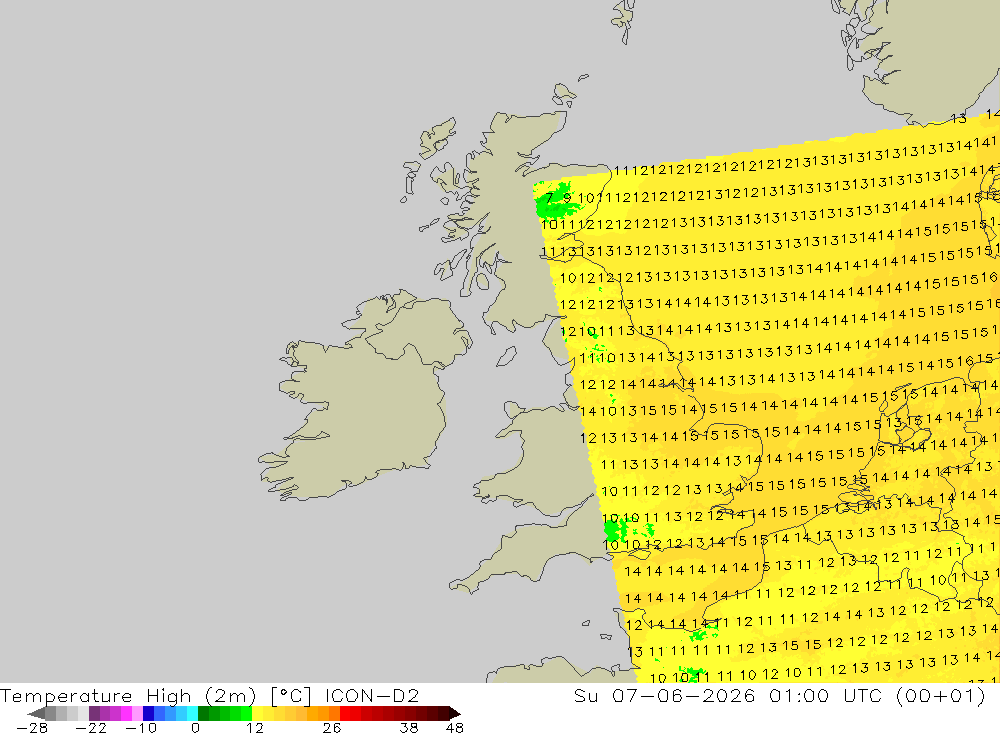
Task: Click the '48' legend label
Action: (455, 728)
